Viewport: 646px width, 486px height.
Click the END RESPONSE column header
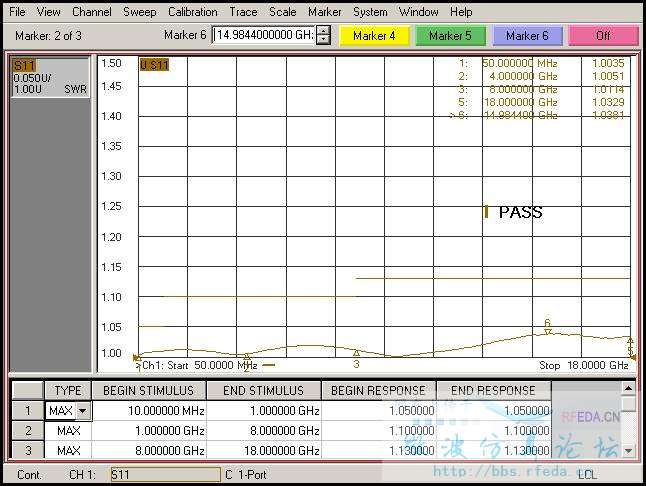(493, 390)
